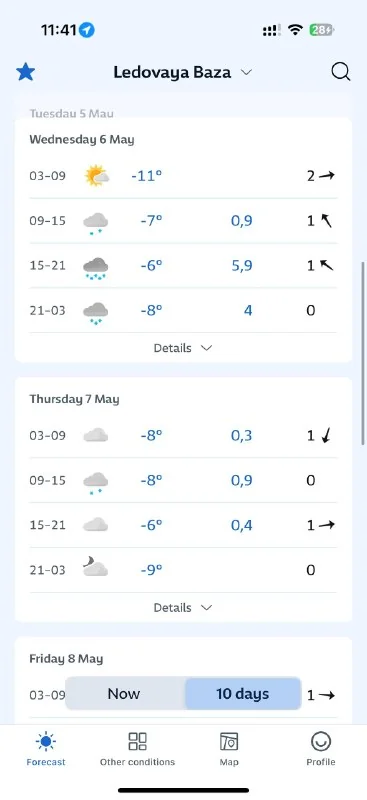The height and width of the screenshot is (800, 367).
Task: Switch the forecast view to Now
Action: tap(124, 694)
